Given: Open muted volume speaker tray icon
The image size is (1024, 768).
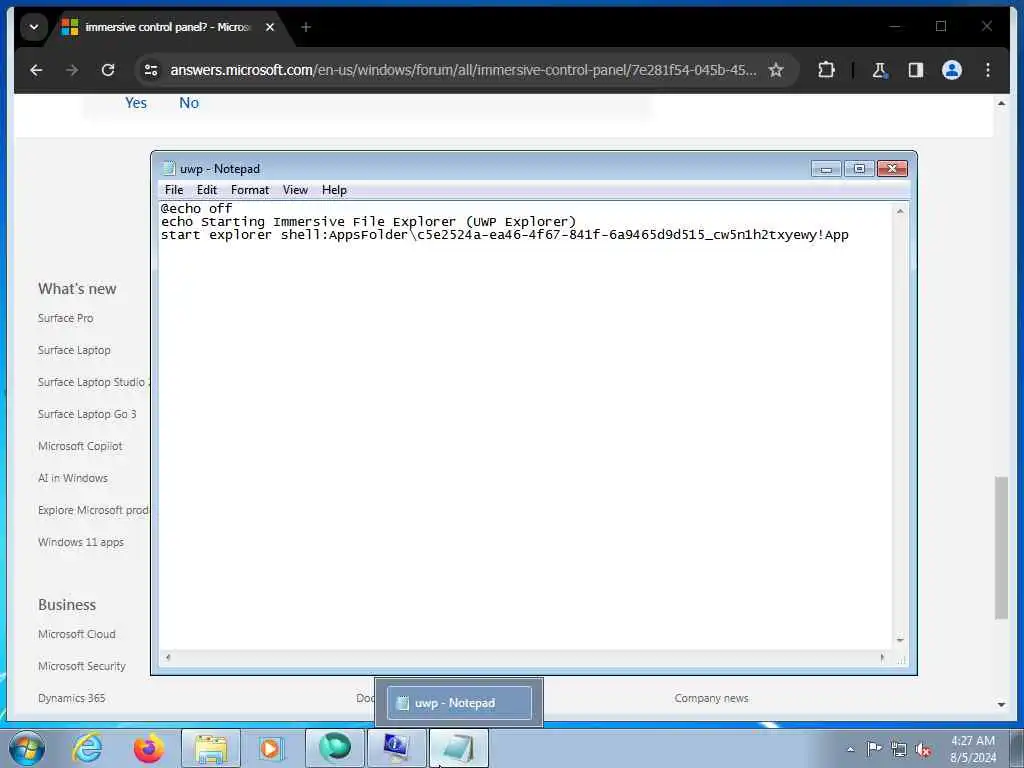Looking at the screenshot, I should point(923,749).
